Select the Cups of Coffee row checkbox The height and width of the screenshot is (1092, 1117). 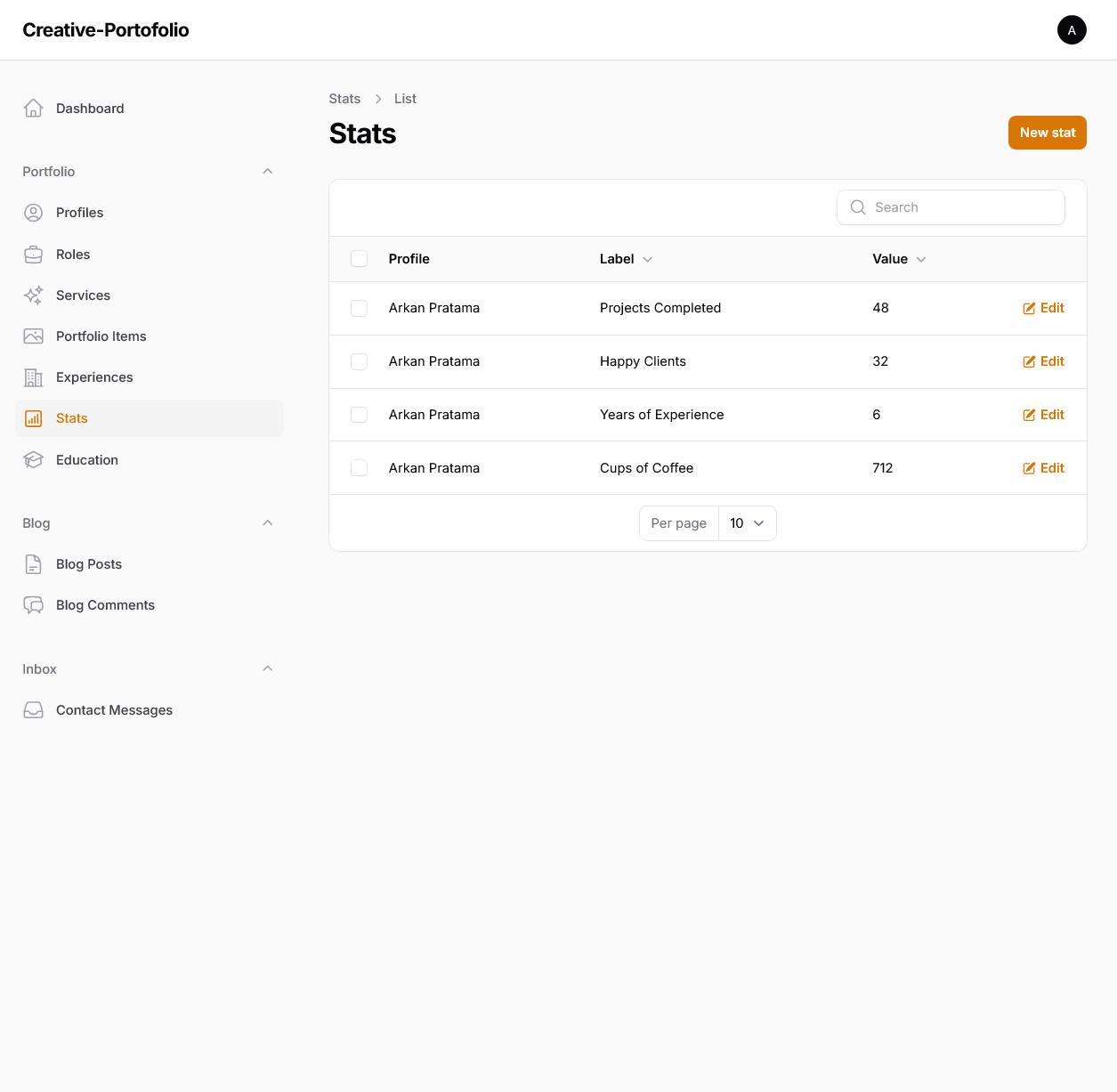pos(360,468)
